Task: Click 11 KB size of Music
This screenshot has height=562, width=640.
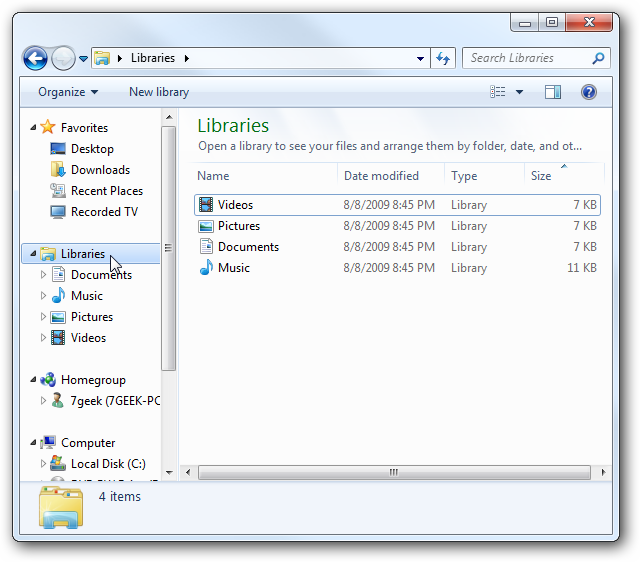Action: point(582,268)
